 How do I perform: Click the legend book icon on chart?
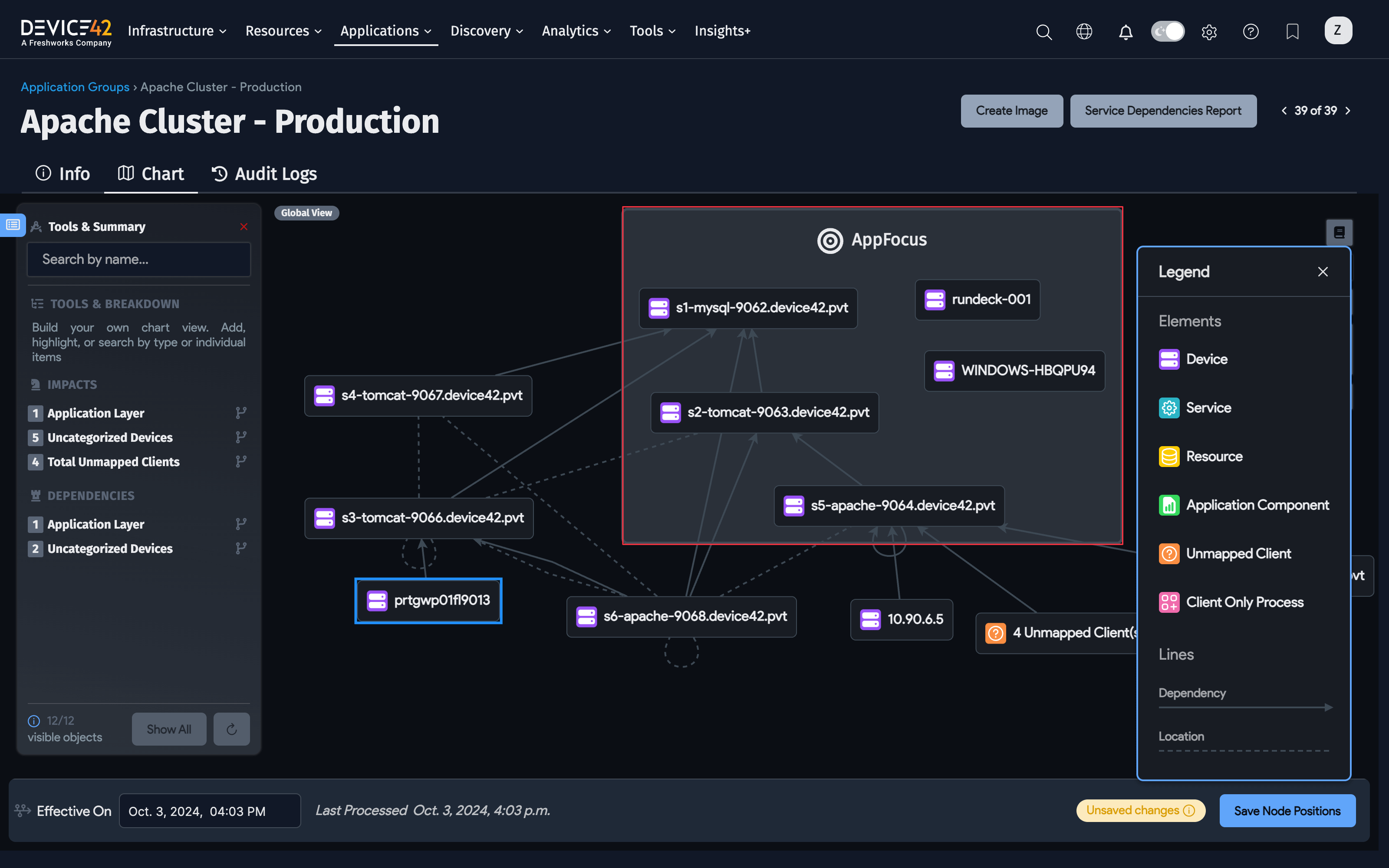[x=1339, y=232]
